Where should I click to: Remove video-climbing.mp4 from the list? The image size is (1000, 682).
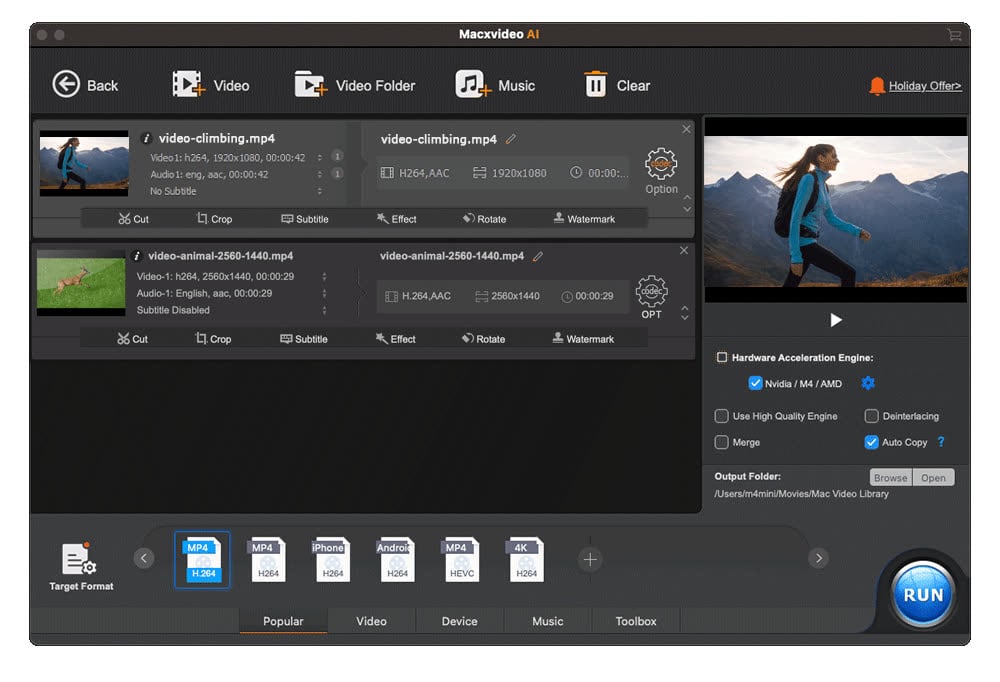686,130
